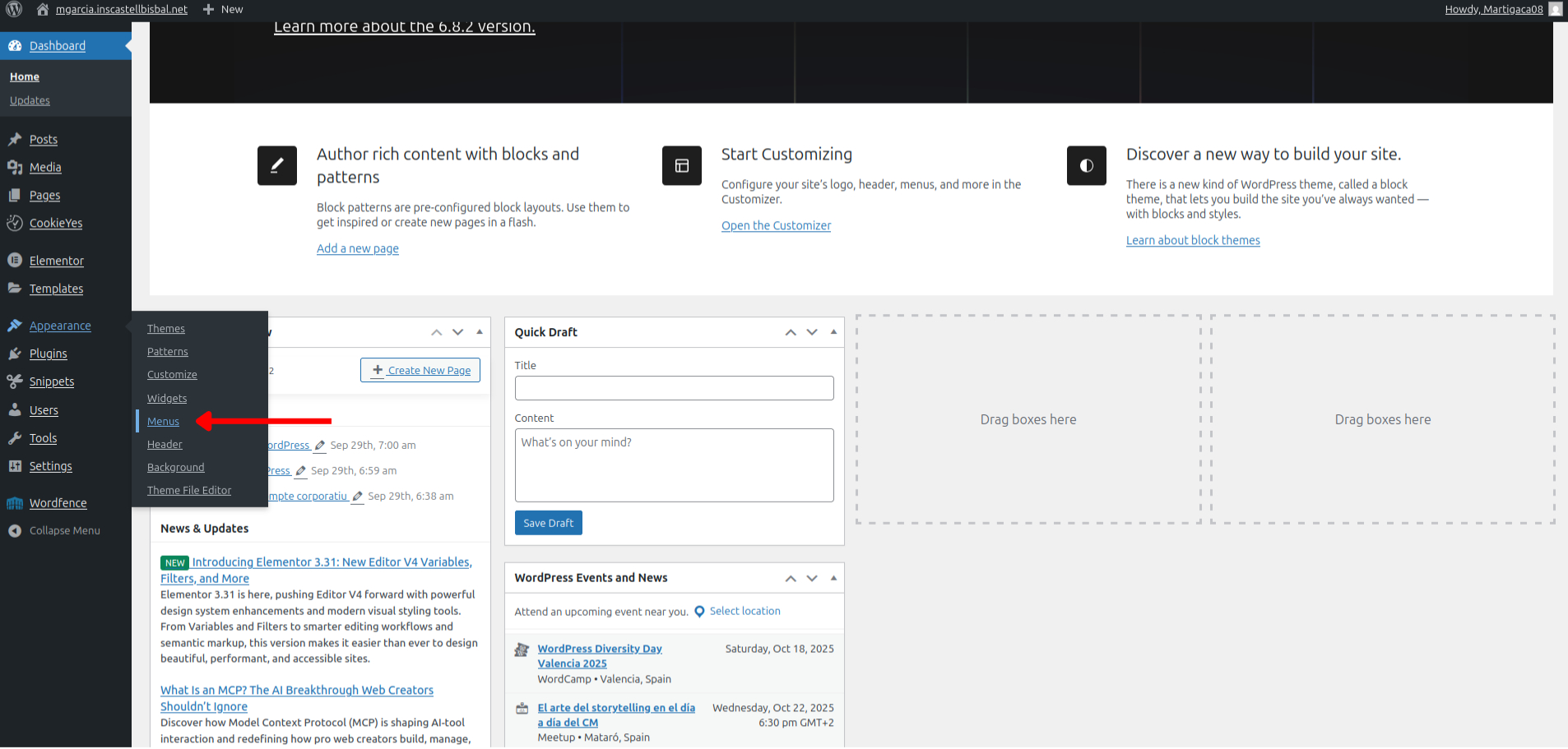Open Theme File Editor submenu item

[x=189, y=491]
